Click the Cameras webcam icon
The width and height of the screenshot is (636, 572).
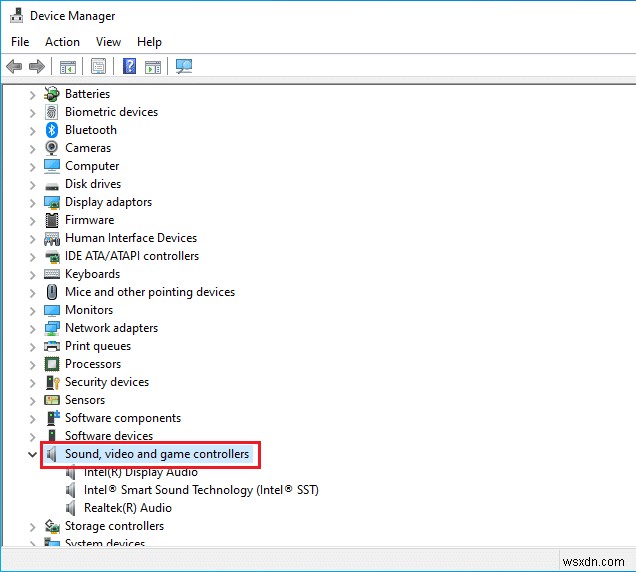[52, 148]
